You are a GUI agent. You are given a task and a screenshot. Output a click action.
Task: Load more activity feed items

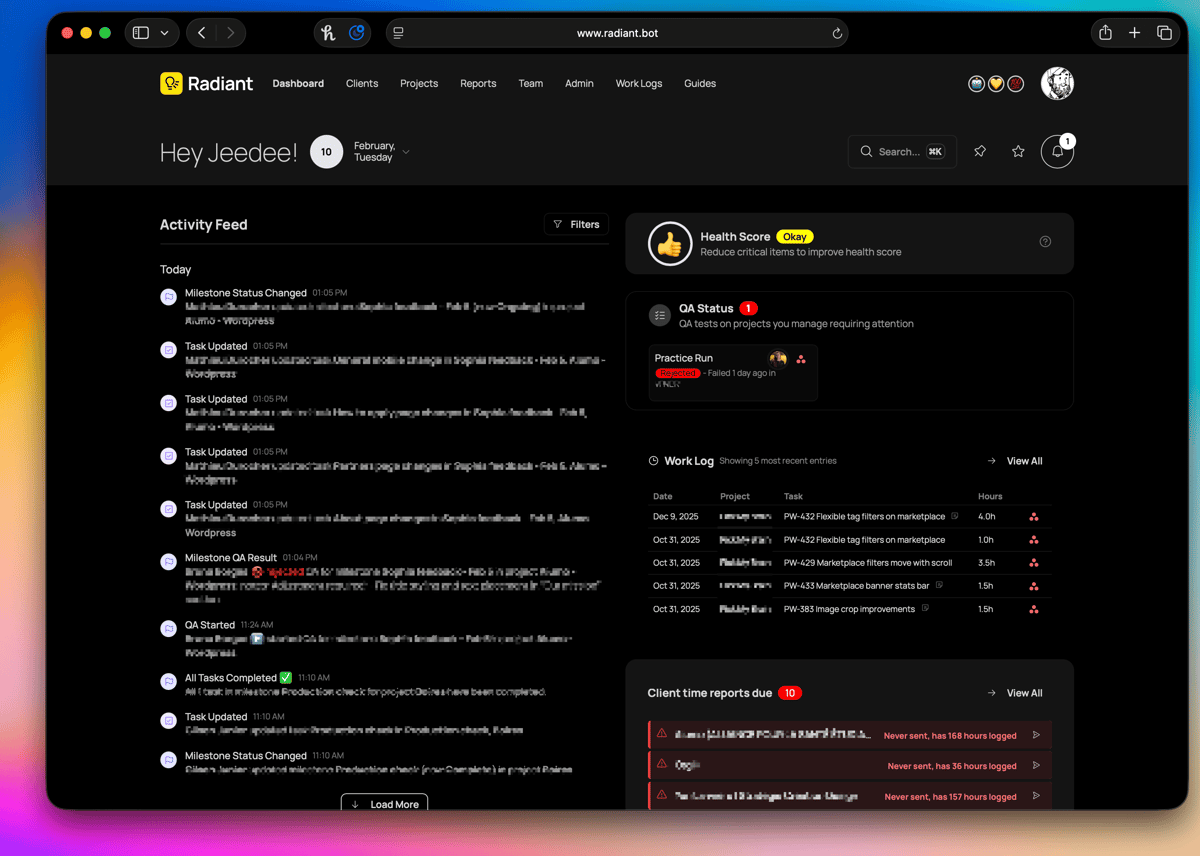[385, 803]
